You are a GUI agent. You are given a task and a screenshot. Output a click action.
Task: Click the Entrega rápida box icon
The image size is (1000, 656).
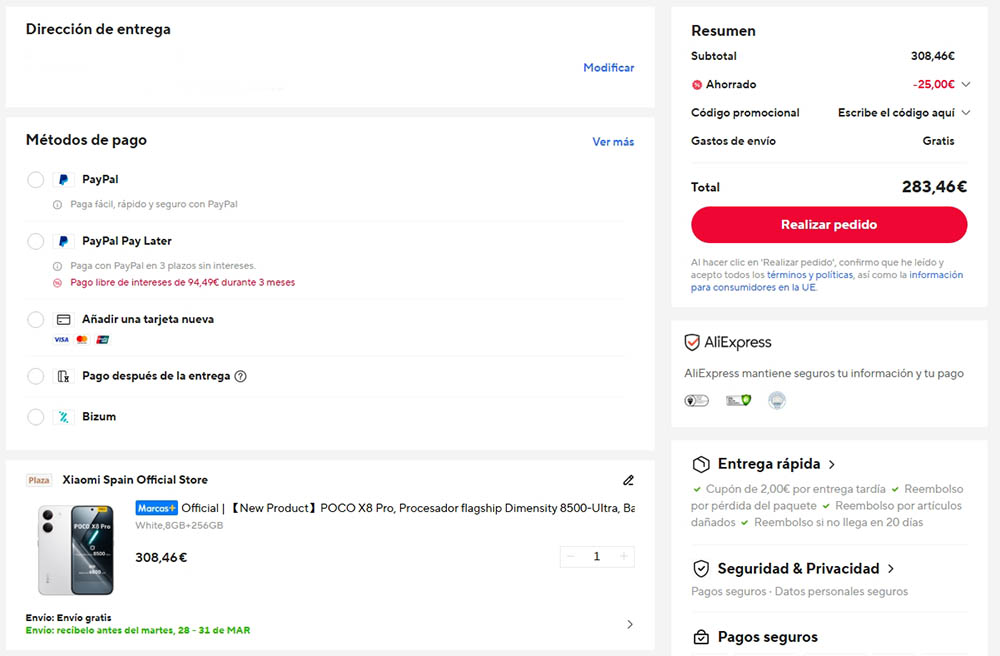(701, 465)
